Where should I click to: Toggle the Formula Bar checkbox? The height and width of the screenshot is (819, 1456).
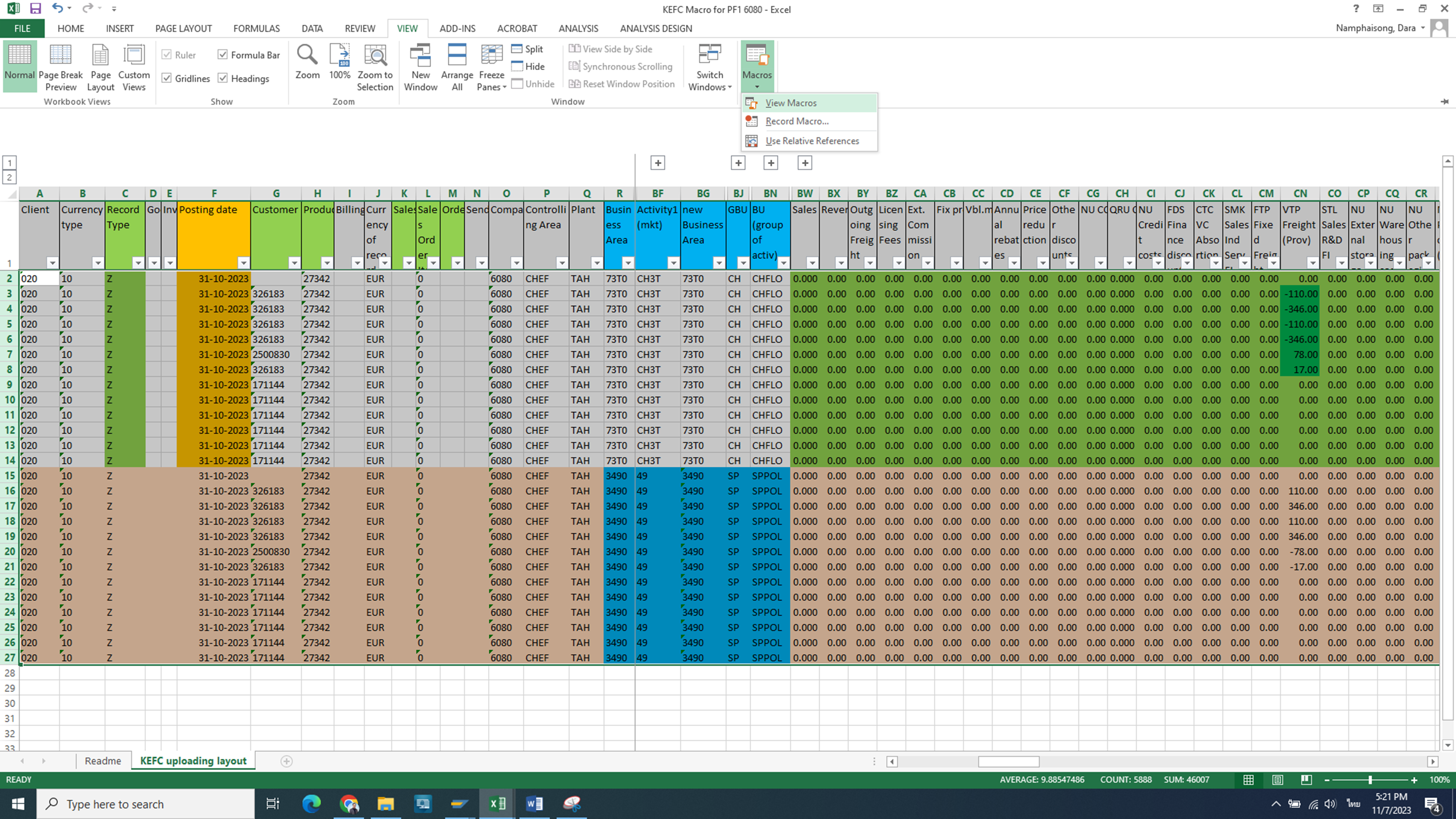click(x=223, y=54)
